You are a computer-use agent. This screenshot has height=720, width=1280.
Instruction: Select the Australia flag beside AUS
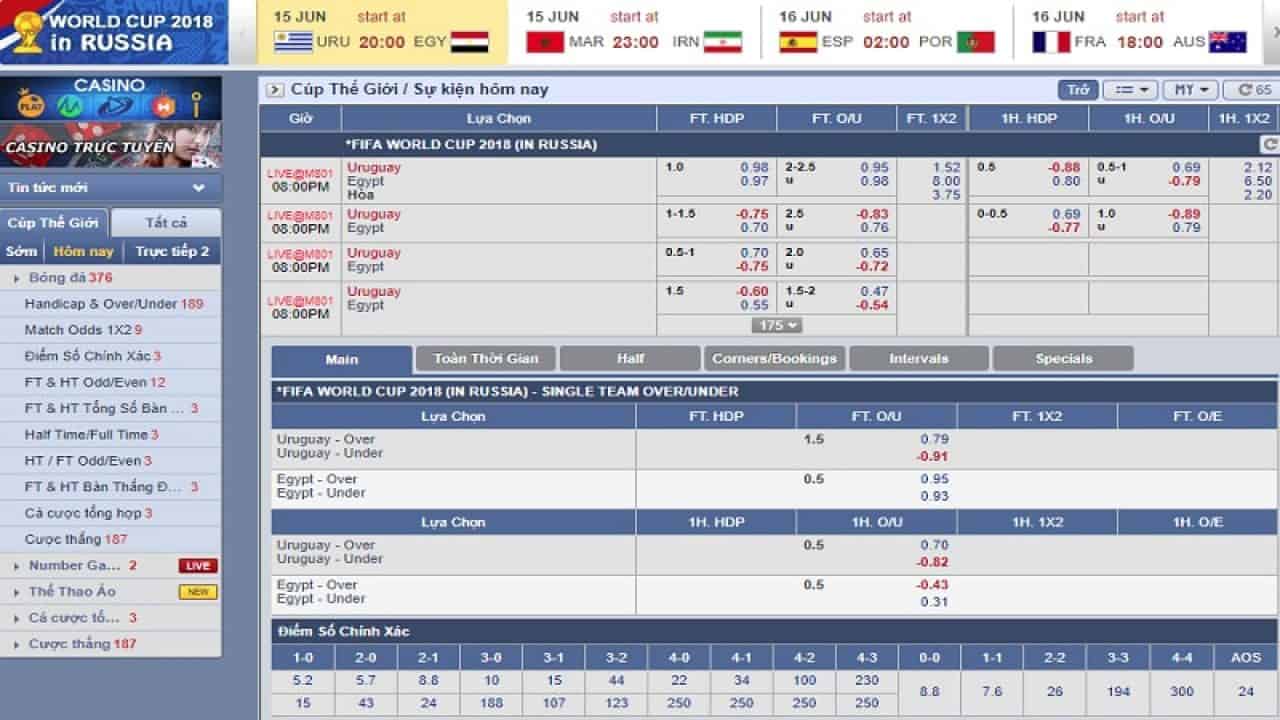(1227, 42)
